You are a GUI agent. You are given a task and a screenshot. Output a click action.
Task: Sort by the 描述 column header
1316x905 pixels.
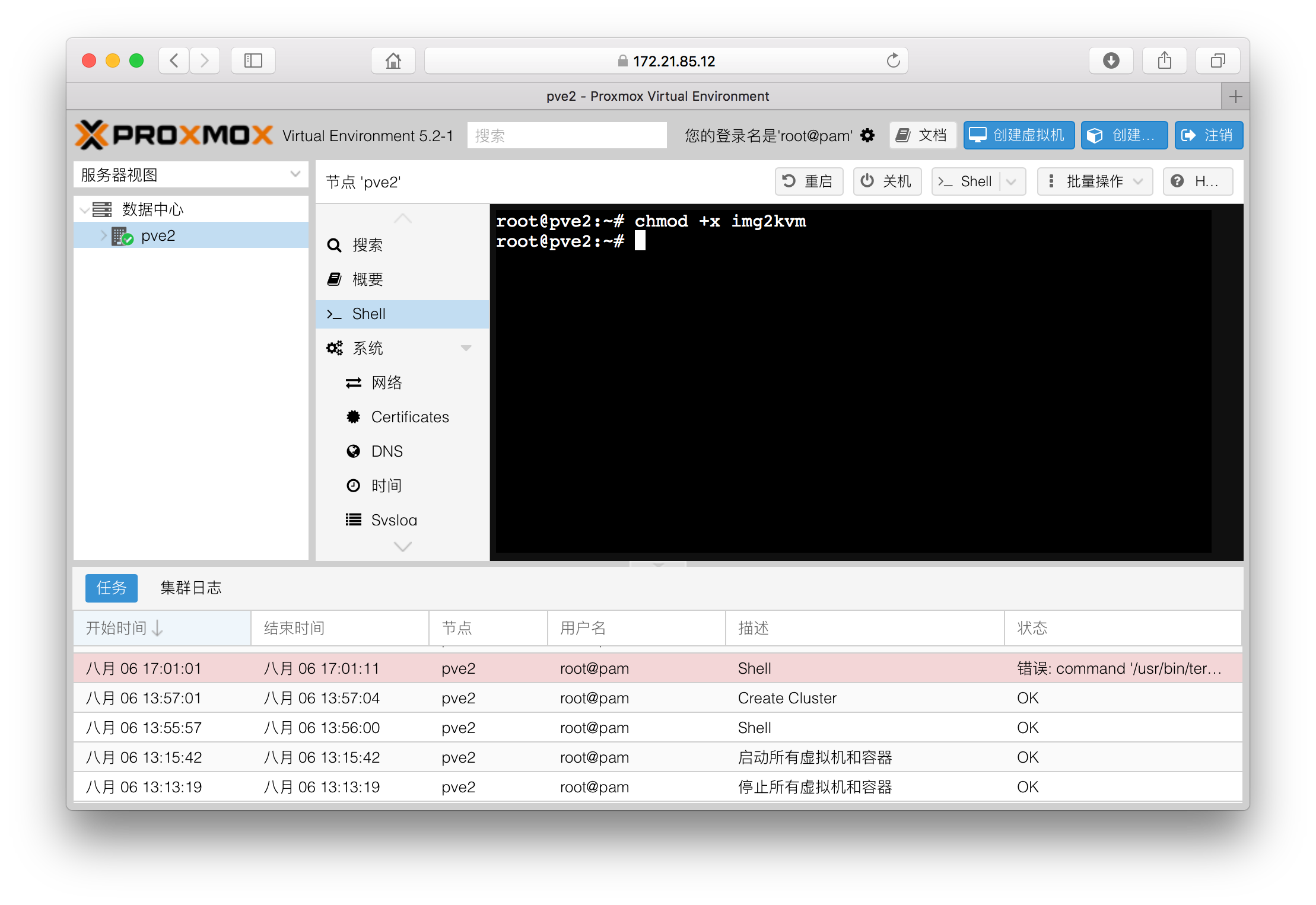point(865,628)
